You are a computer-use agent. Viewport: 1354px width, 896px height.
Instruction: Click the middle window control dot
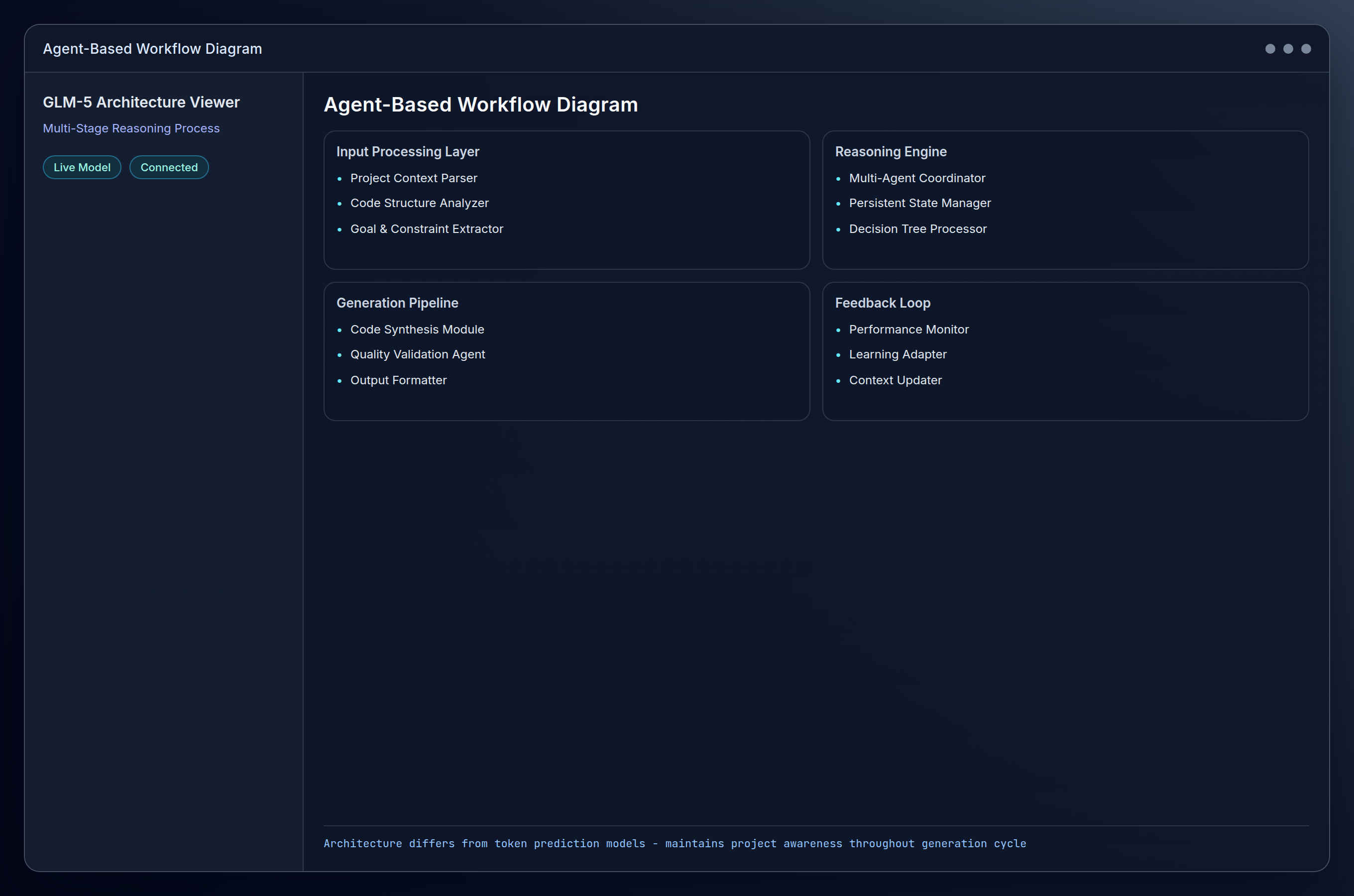[x=1288, y=49]
